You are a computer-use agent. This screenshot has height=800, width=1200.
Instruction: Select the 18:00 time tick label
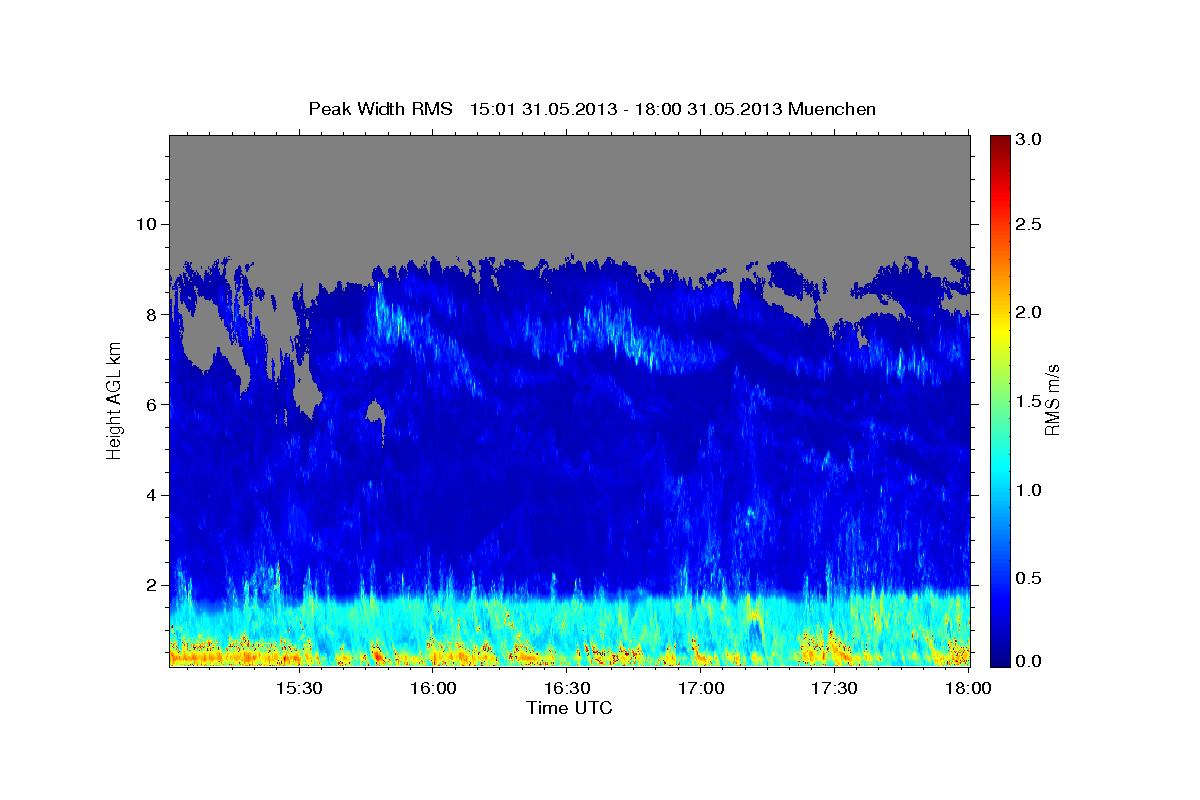pyautogui.click(x=968, y=689)
